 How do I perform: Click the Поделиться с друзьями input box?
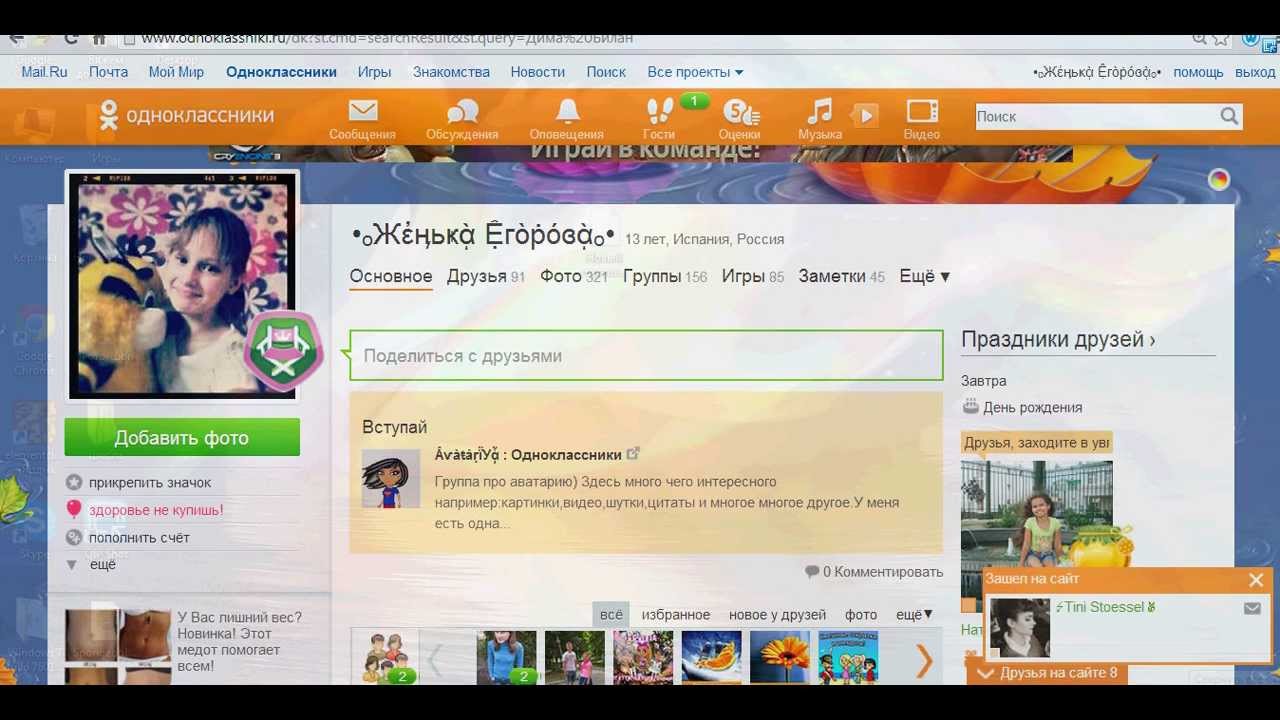click(x=646, y=356)
